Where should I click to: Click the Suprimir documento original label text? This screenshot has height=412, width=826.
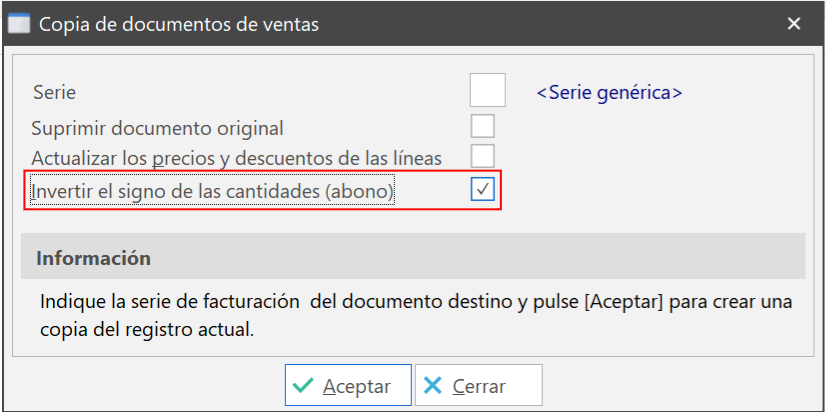coord(157,128)
